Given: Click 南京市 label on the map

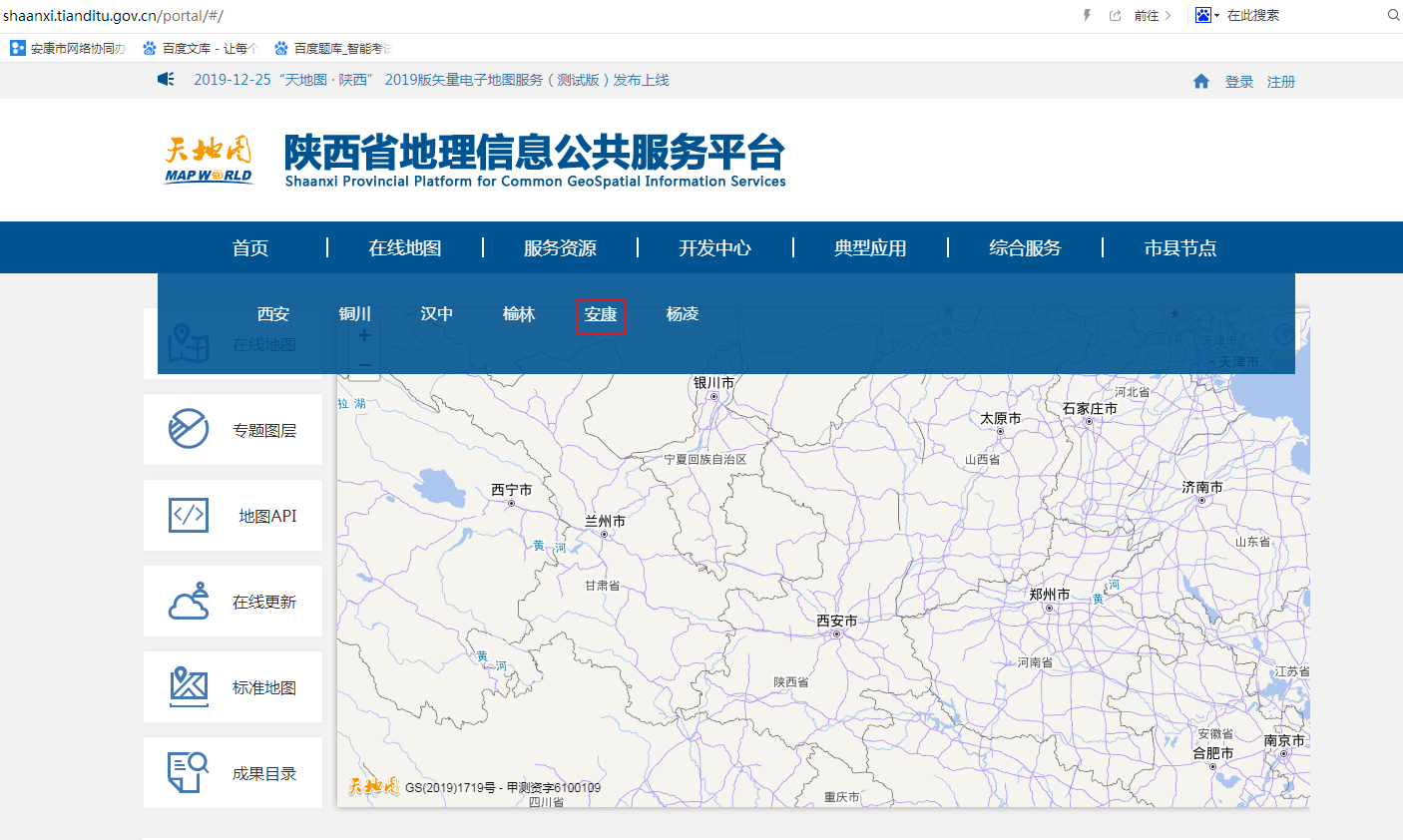Looking at the screenshot, I should point(1284,740).
